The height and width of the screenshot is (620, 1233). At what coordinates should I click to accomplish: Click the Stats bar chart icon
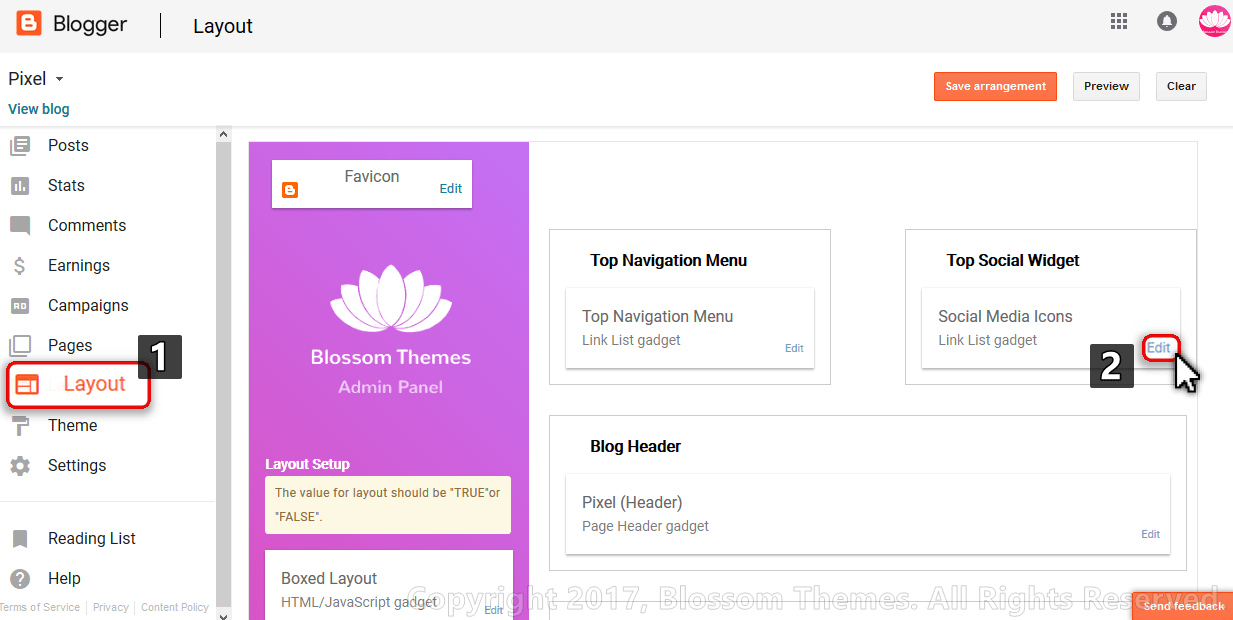click(x=20, y=186)
